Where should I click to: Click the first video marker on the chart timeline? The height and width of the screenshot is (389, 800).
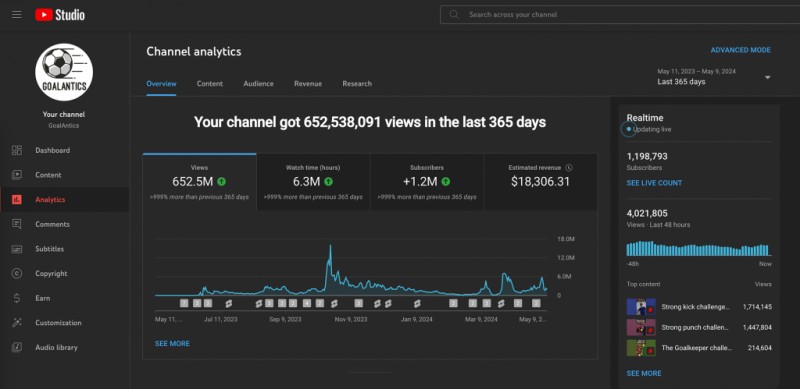point(184,303)
